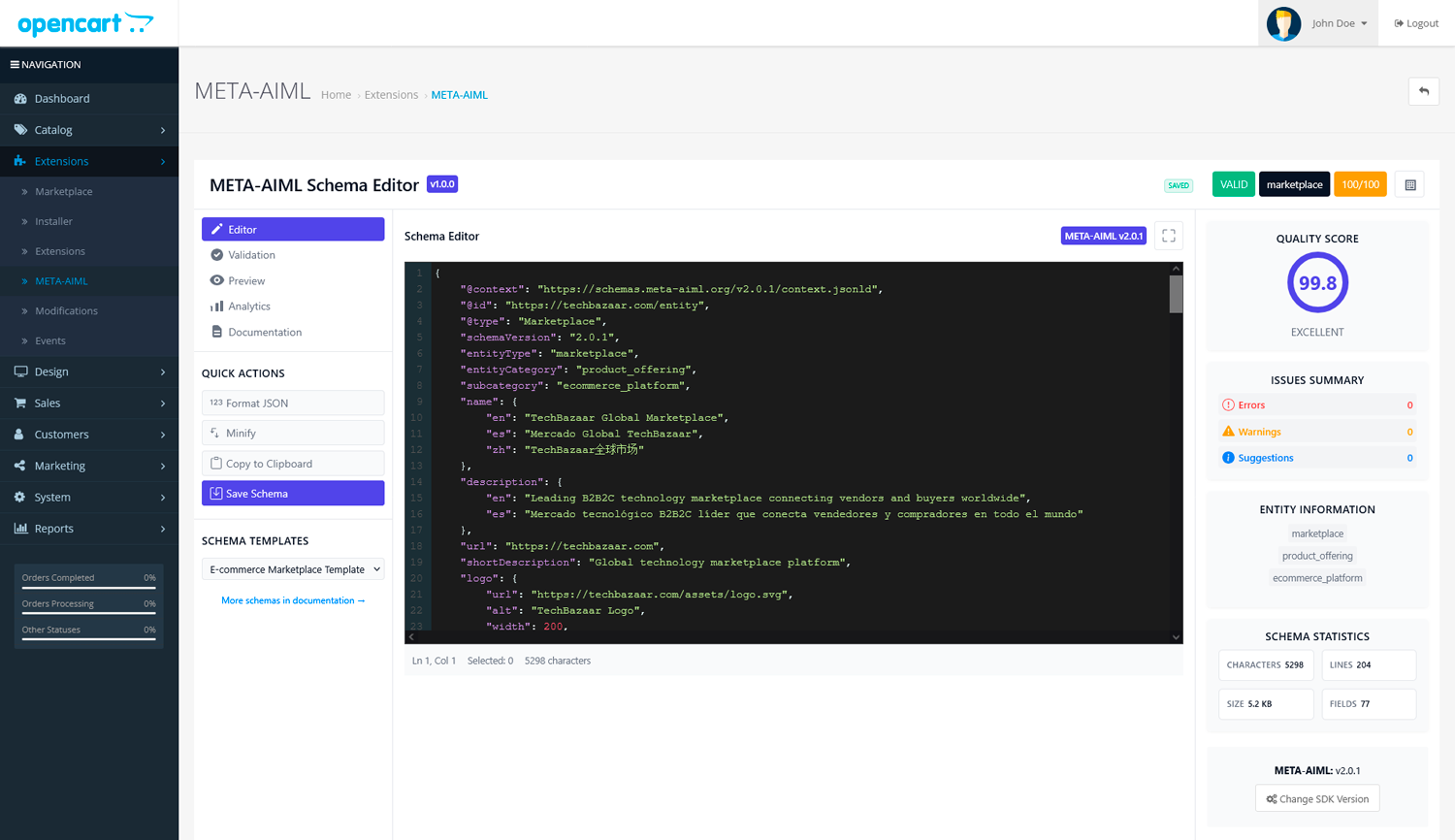Click the Extensions puzzle icon

click(20, 161)
